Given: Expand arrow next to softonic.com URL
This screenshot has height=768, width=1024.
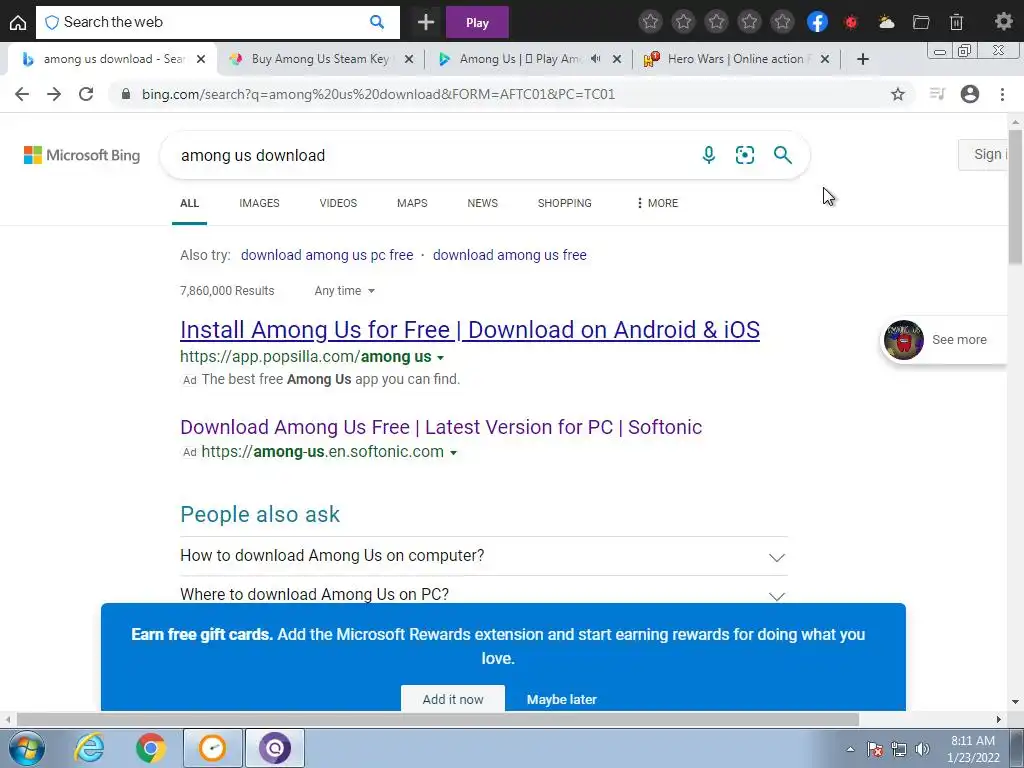Looking at the screenshot, I should click(x=453, y=453).
